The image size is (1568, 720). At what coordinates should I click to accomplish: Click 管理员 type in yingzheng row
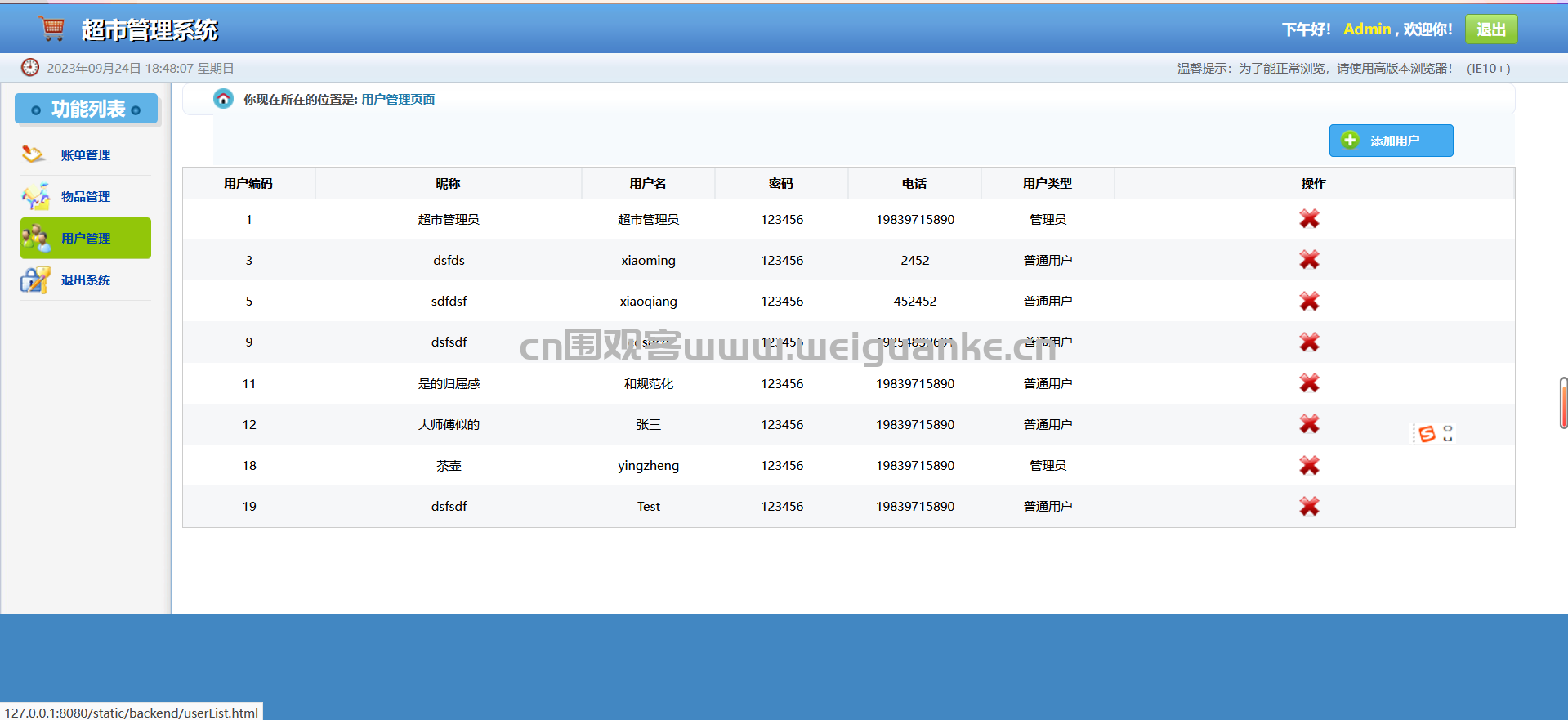(x=1048, y=465)
